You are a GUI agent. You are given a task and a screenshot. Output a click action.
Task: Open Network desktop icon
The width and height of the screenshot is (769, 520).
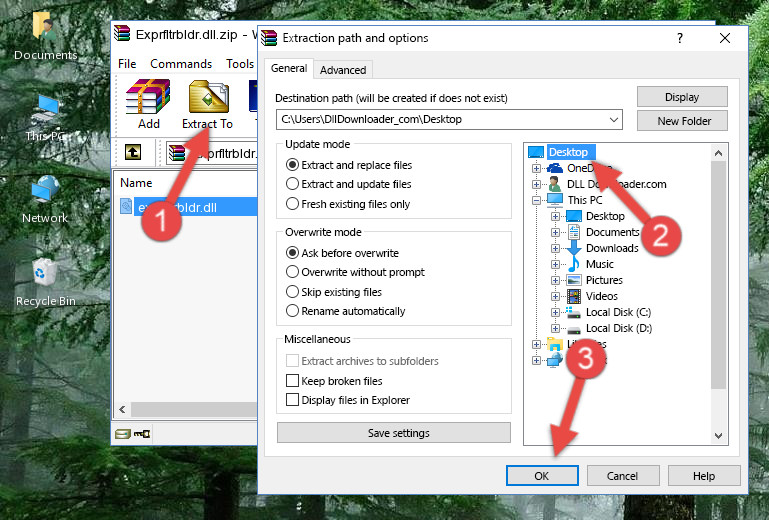pyautogui.click(x=45, y=200)
